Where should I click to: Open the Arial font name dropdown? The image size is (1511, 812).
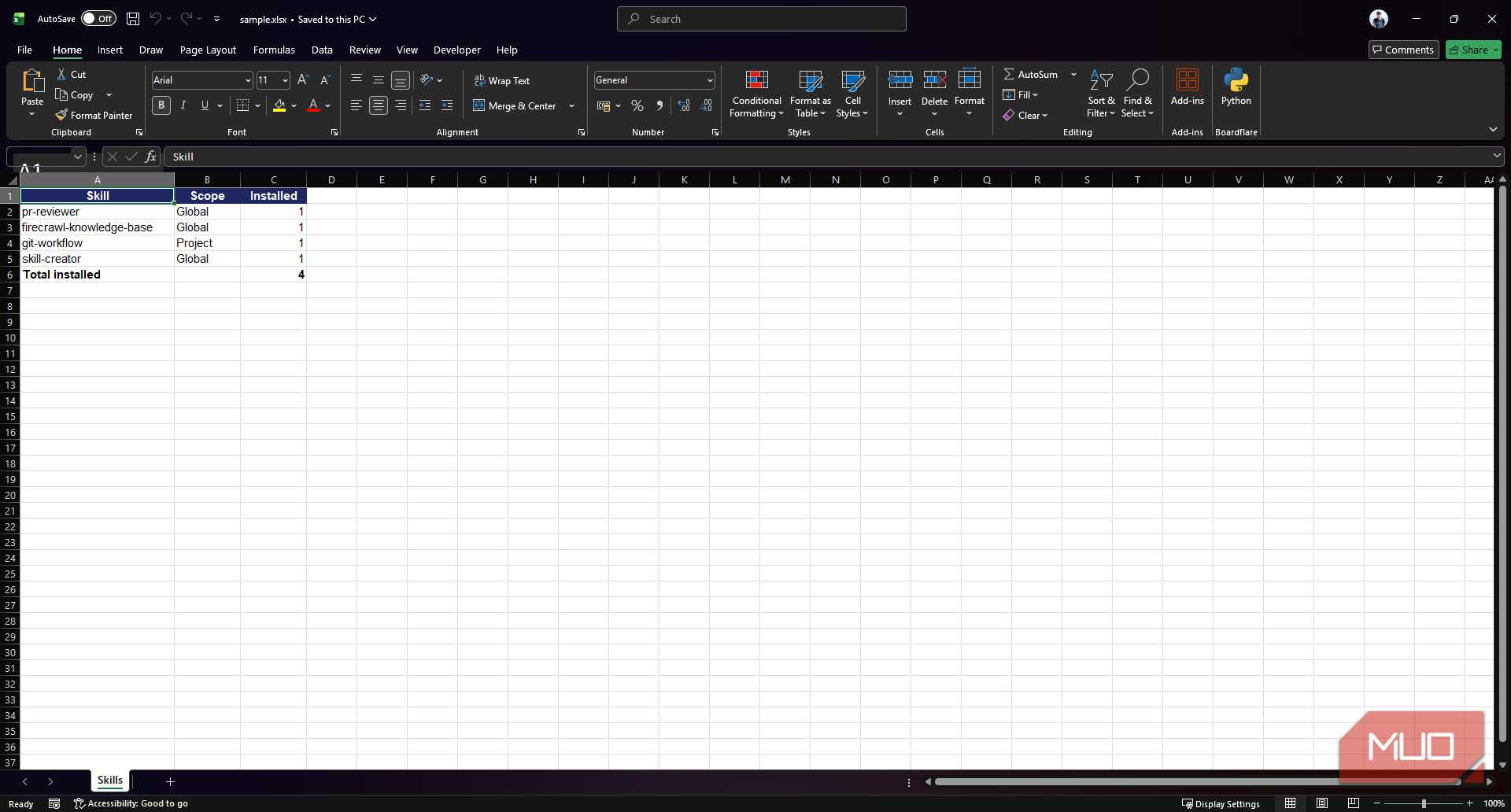coord(247,80)
